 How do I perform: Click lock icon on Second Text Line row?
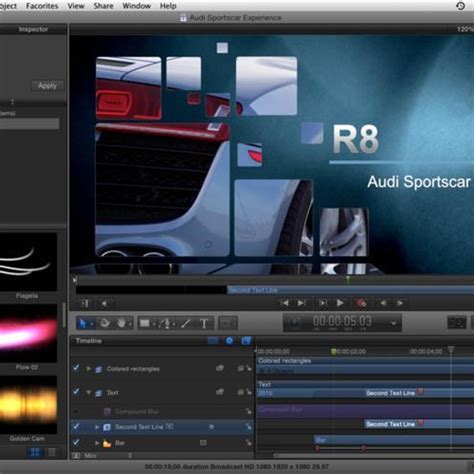tap(249, 427)
